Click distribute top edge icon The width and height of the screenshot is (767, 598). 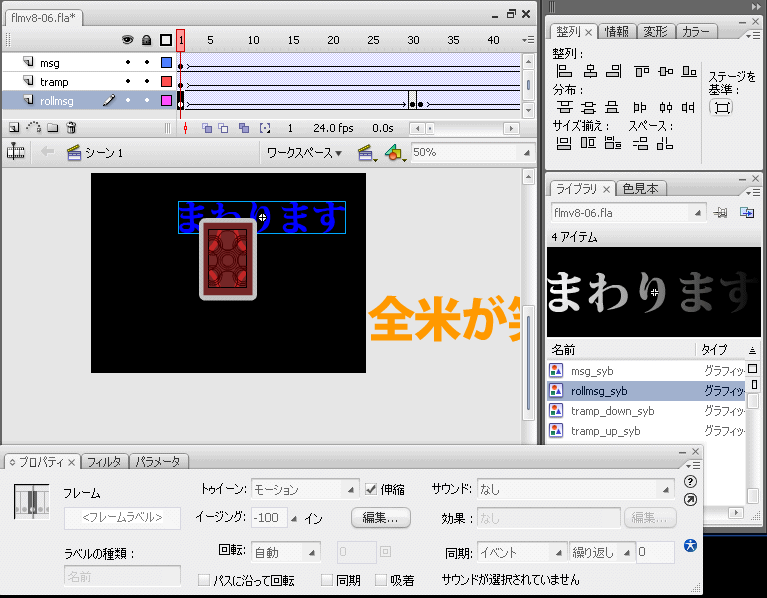click(564, 107)
